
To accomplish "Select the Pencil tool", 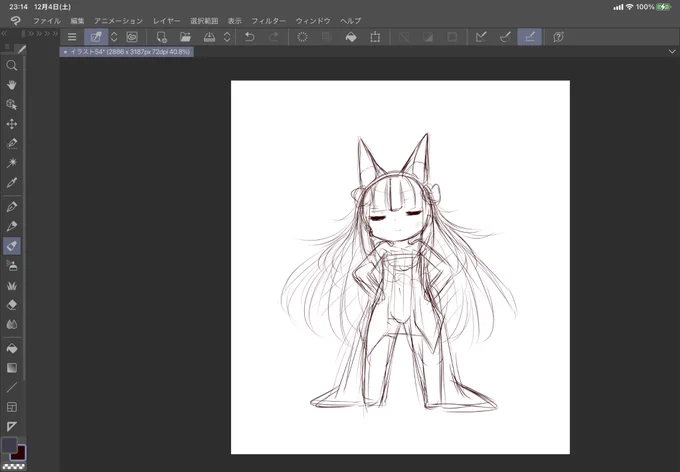I will click(x=12, y=226).
